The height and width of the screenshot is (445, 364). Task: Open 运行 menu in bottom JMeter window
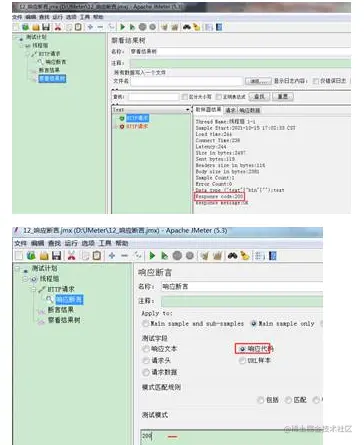coord(71,243)
